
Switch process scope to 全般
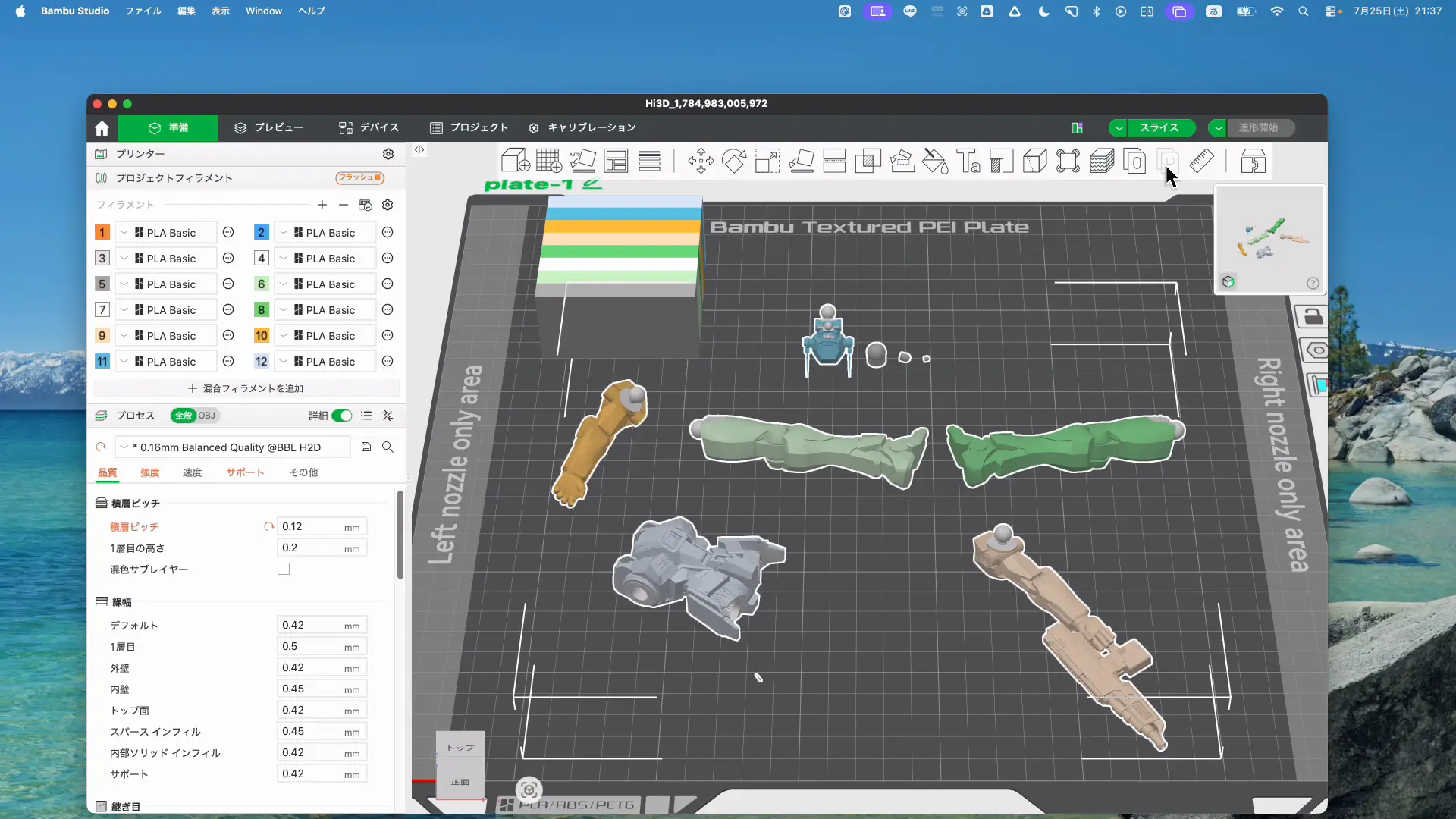point(183,416)
